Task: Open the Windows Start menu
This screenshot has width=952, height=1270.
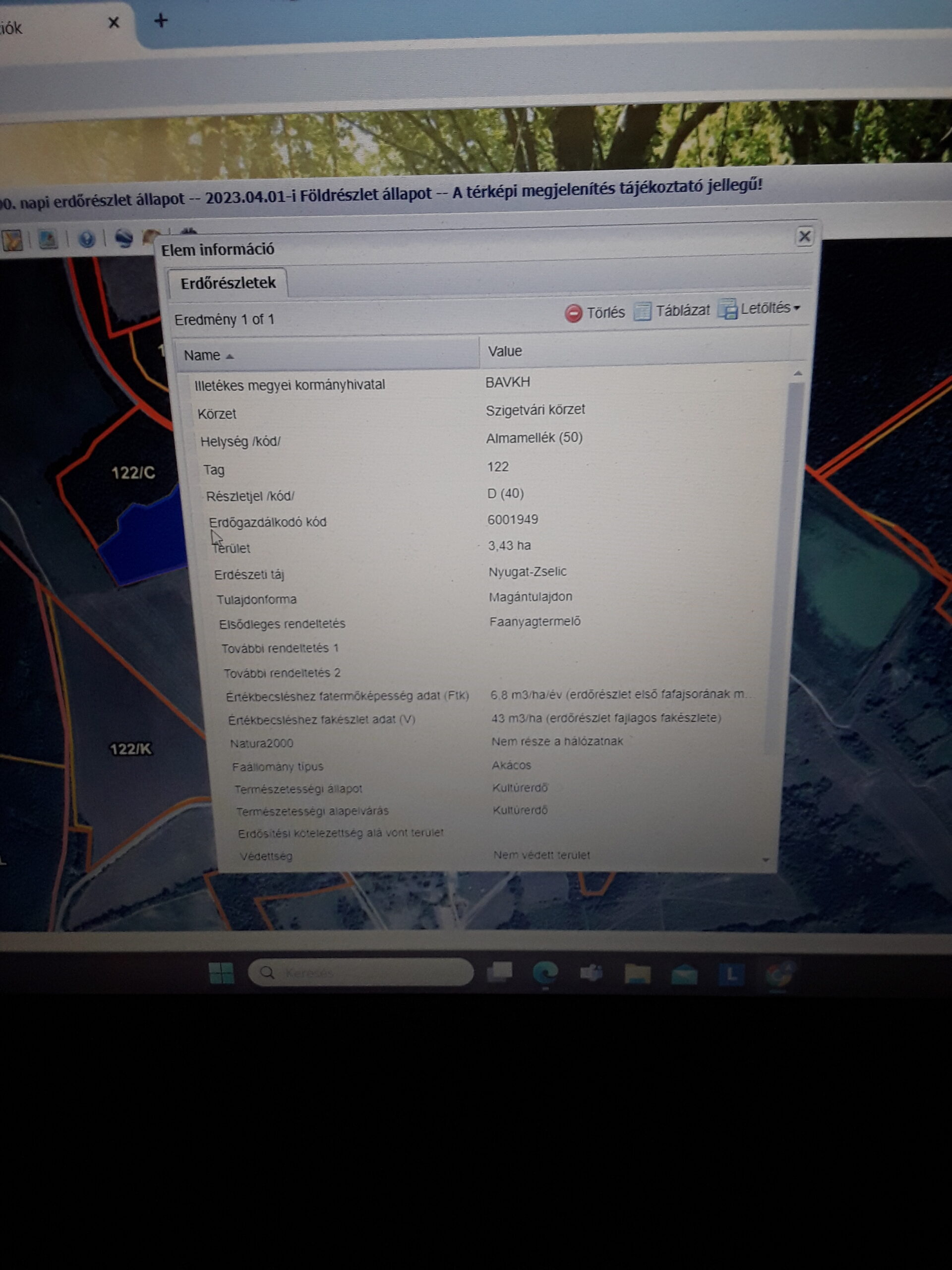Action: click(221, 973)
